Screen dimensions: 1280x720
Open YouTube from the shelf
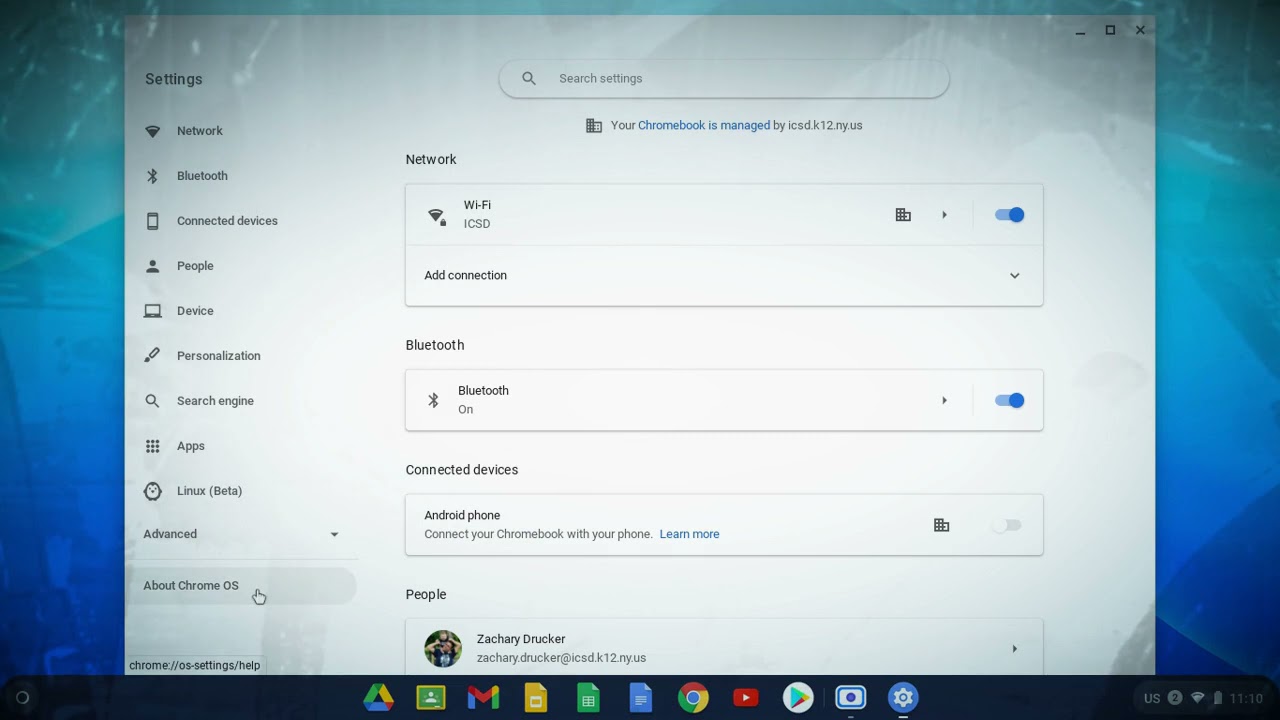click(746, 698)
